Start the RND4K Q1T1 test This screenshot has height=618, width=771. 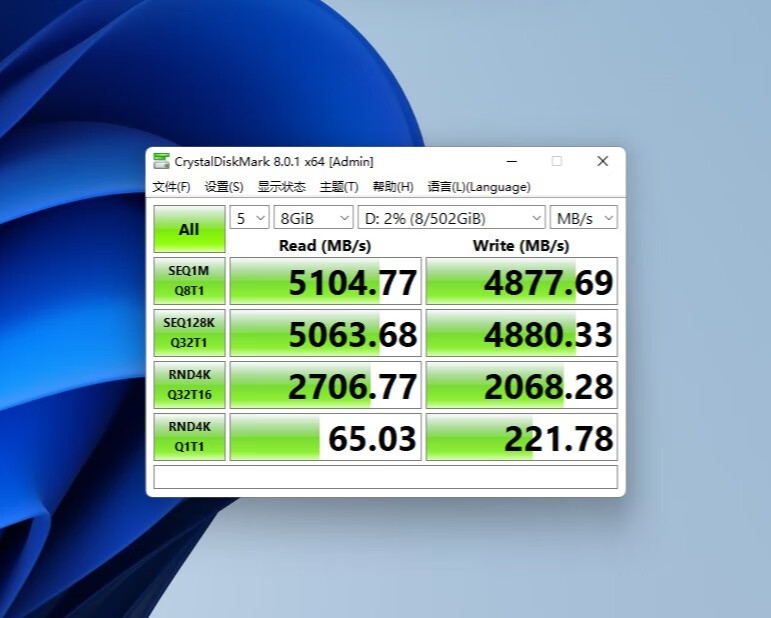pos(189,437)
